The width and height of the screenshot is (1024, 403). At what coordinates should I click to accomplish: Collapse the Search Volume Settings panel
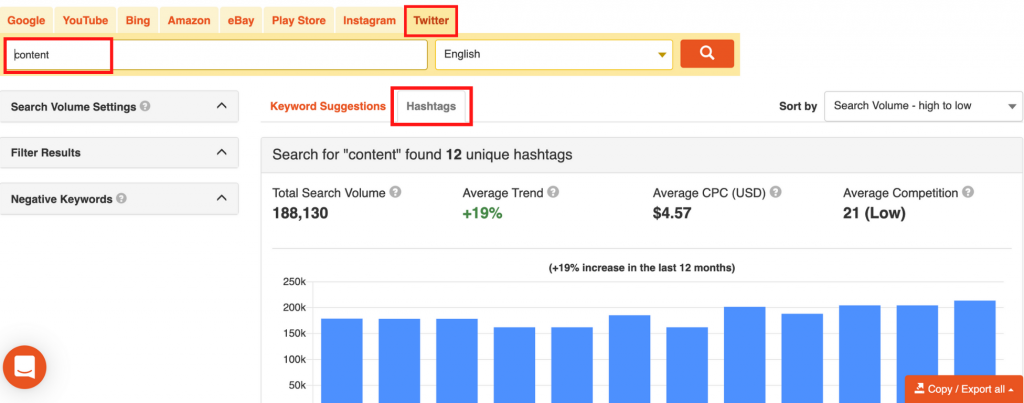click(x=221, y=106)
